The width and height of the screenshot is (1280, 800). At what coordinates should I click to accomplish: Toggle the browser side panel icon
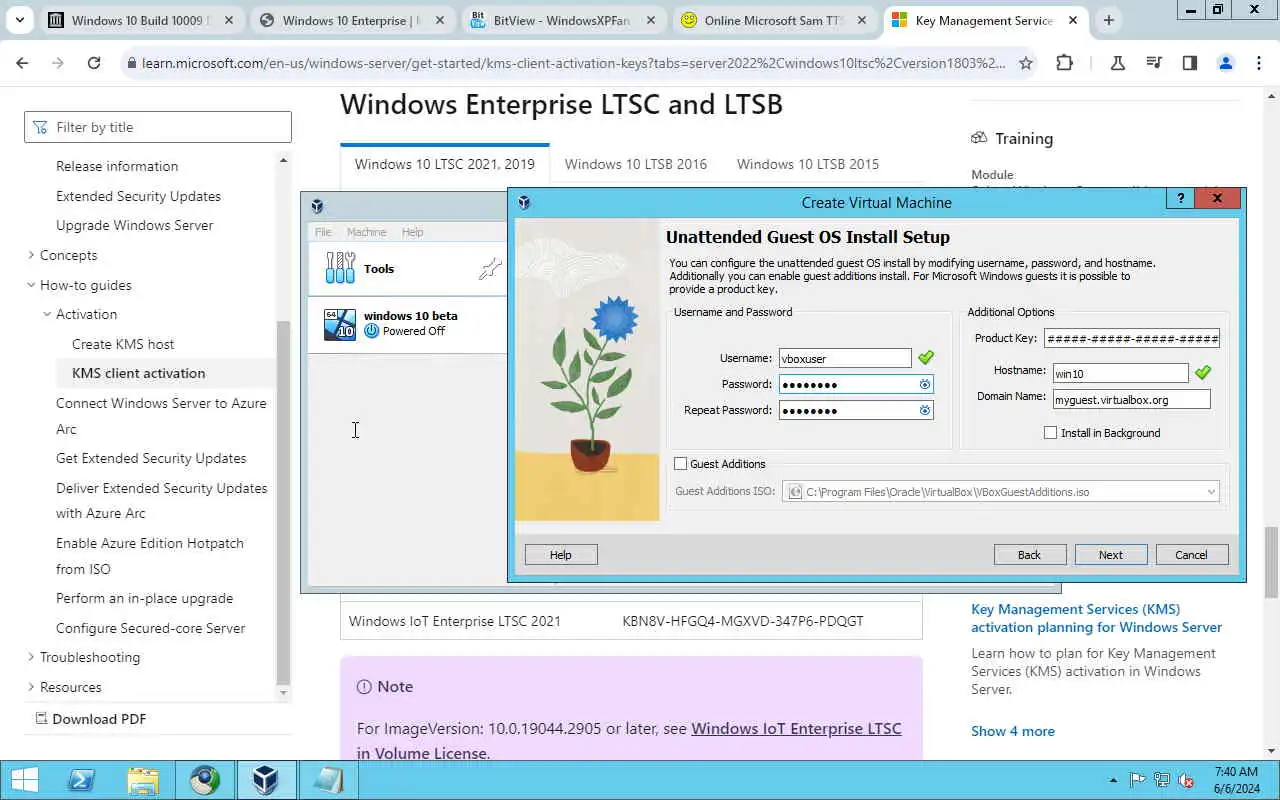[1190, 63]
